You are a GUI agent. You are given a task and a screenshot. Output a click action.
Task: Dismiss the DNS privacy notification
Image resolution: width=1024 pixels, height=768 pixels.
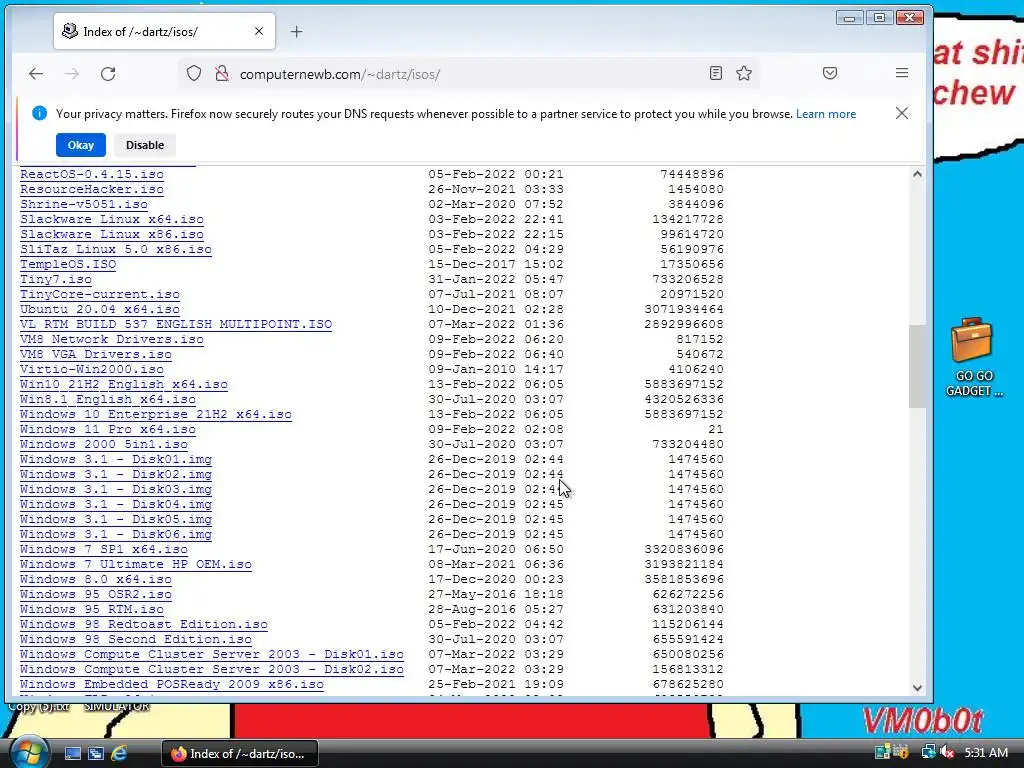tap(902, 113)
